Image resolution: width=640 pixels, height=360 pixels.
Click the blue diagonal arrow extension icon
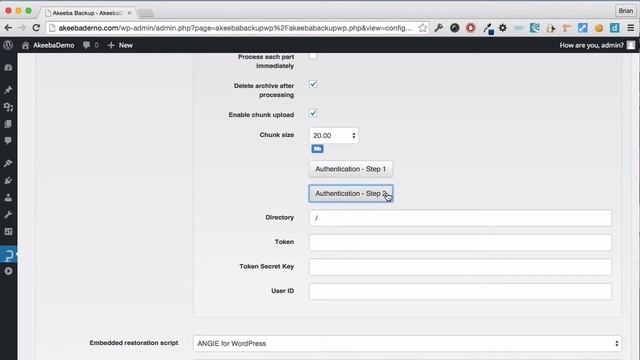582,28
